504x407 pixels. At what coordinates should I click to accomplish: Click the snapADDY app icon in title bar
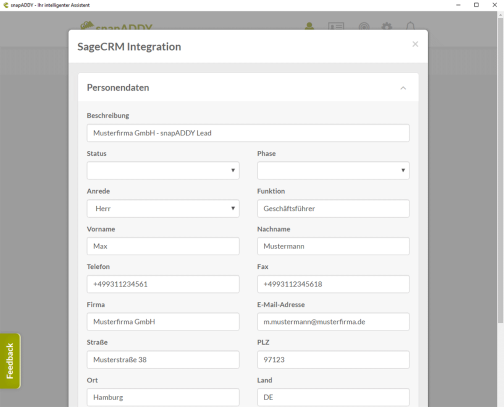click(5, 5)
